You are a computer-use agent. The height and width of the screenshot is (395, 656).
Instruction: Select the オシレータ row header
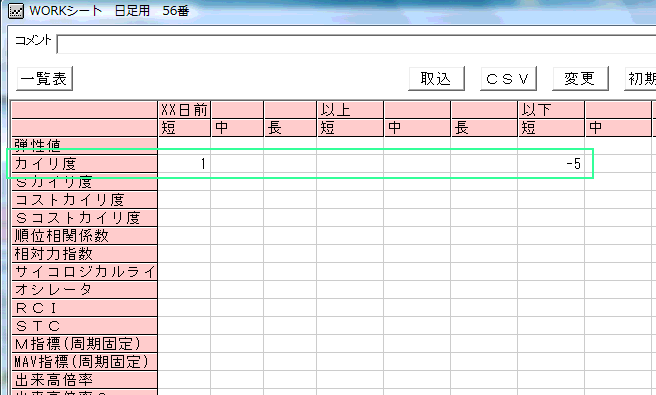coord(85,290)
